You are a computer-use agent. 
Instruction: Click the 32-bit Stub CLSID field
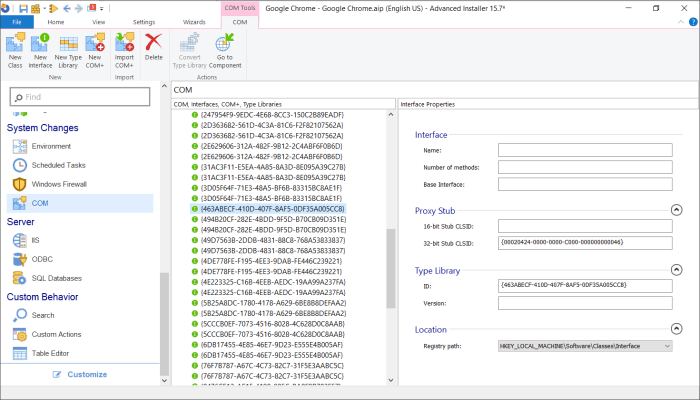coord(585,243)
